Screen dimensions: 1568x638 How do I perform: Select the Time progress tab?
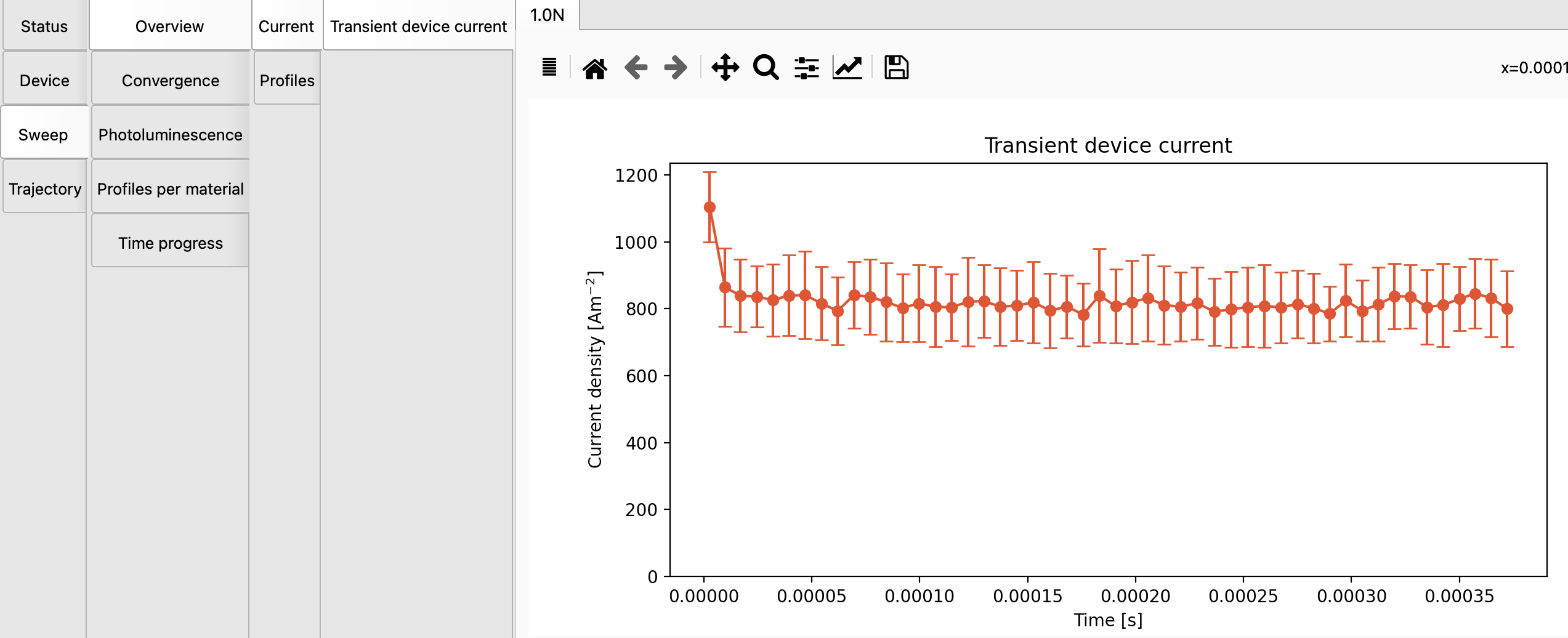(x=171, y=243)
